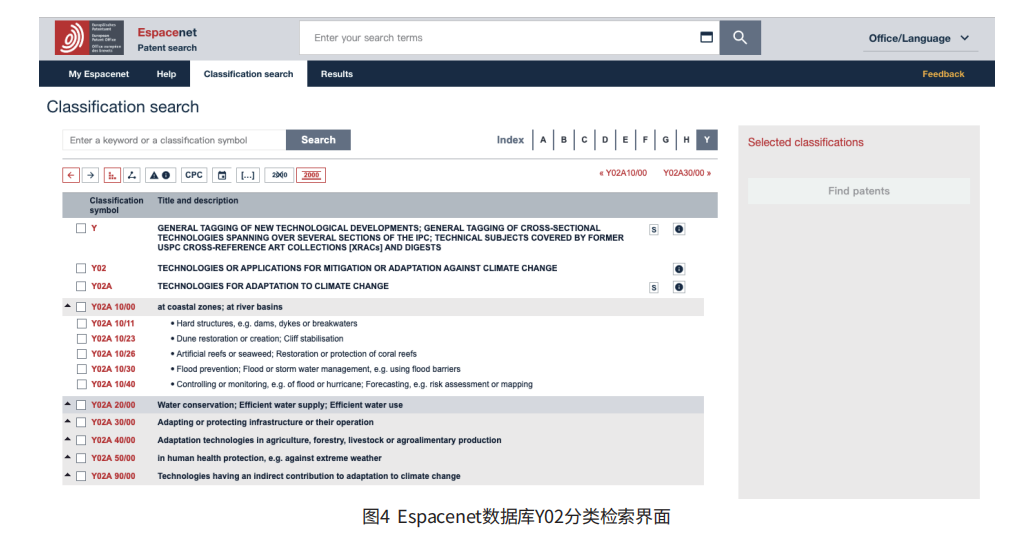Image resolution: width=1018 pixels, height=546 pixels.
Task: Click the magnifier search icon in header
Action: (x=740, y=38)
